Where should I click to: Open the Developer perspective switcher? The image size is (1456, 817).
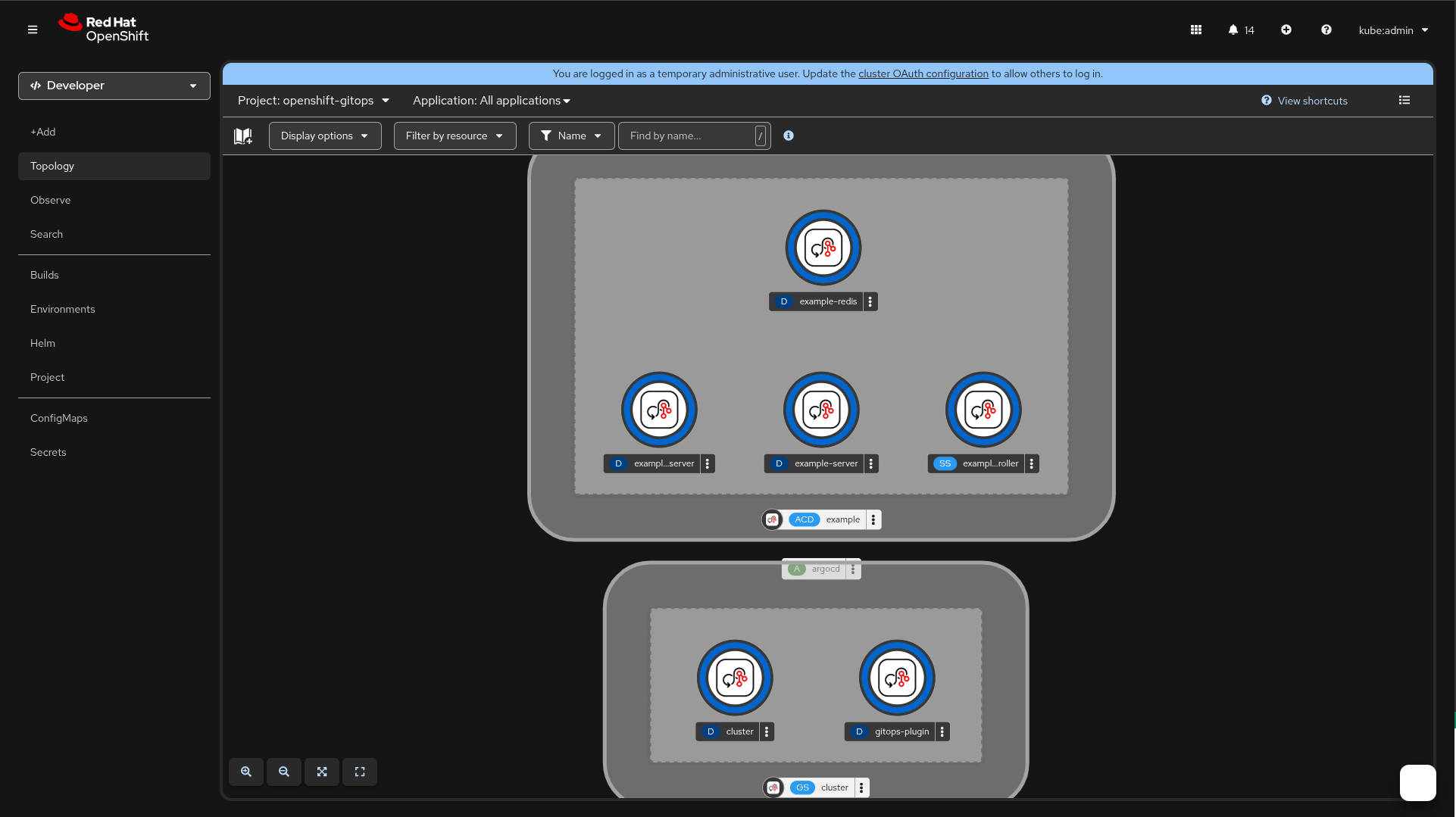pyautogui.click(x=114, y=86)
